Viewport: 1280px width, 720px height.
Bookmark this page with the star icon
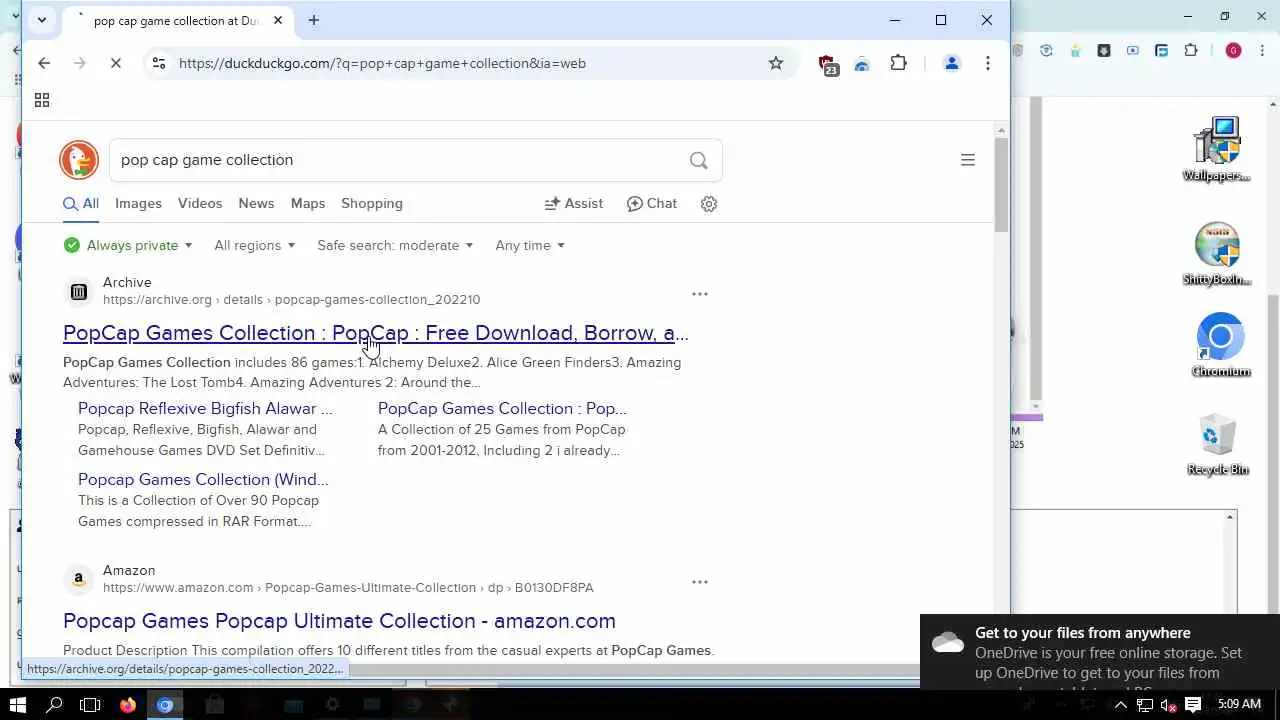[776, 63]
